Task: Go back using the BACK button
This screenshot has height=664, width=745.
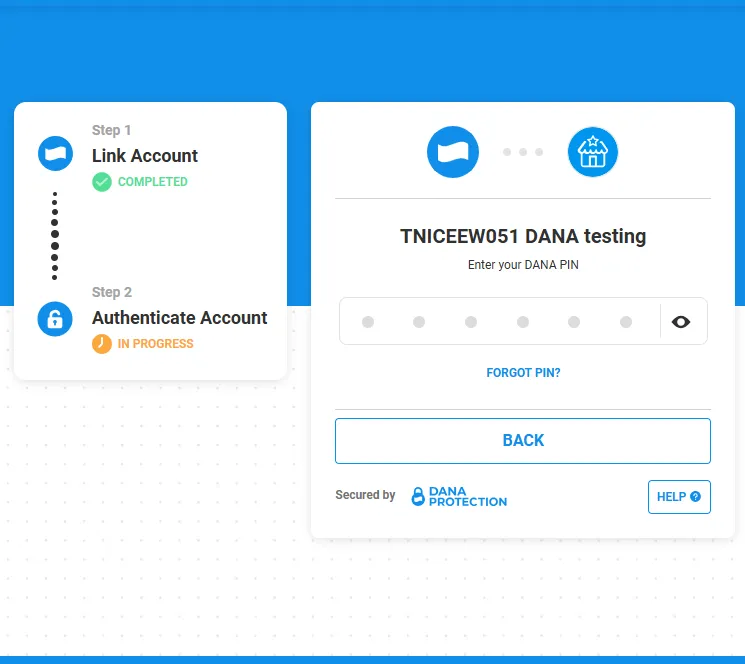Action: [523, 441]
